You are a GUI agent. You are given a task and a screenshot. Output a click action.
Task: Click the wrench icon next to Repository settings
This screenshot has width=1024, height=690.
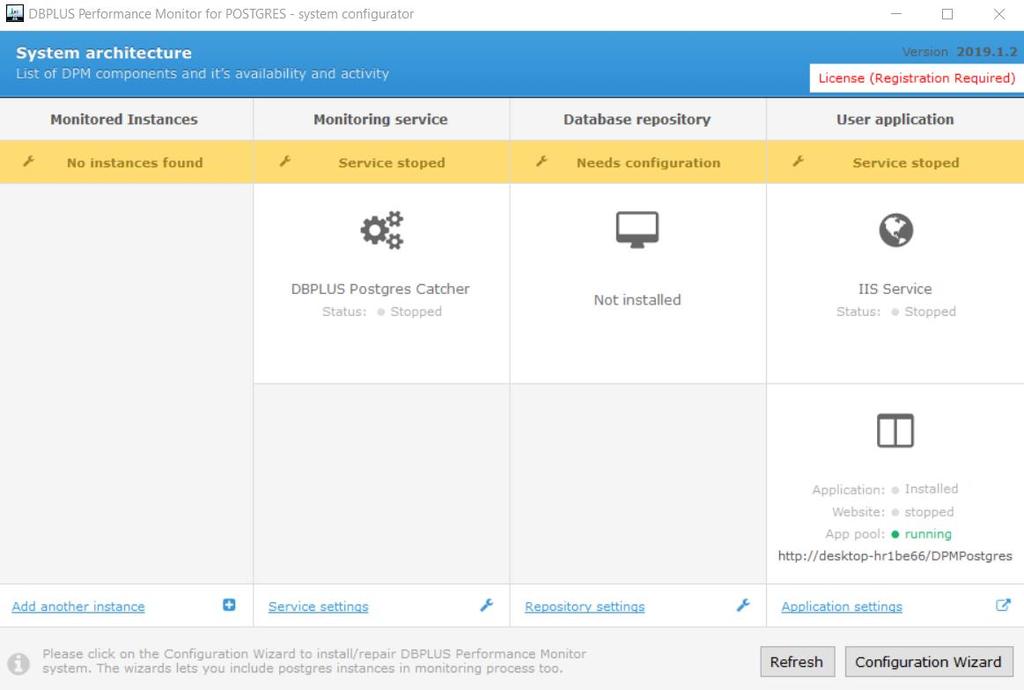pyautogui.click(x=743, y=605)
